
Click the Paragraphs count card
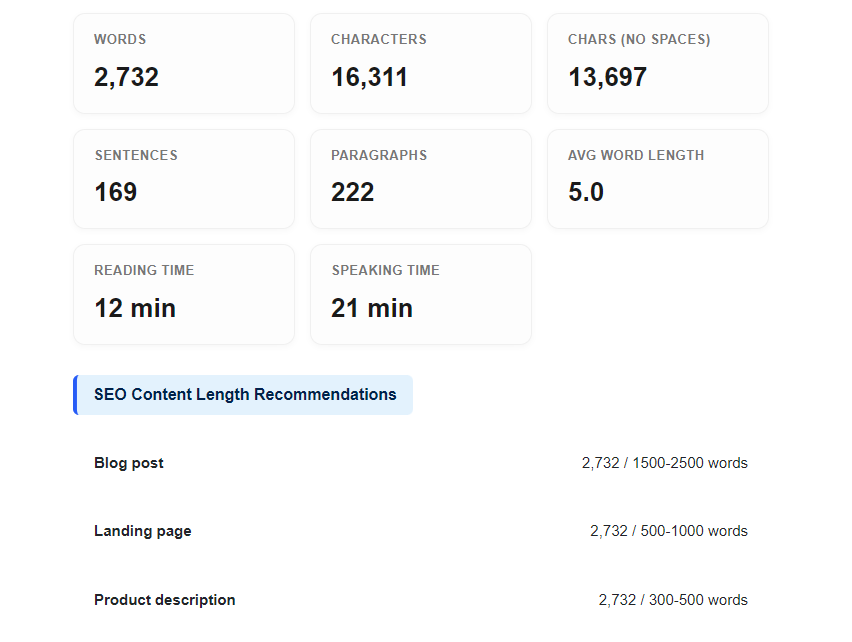coord(421,179)
